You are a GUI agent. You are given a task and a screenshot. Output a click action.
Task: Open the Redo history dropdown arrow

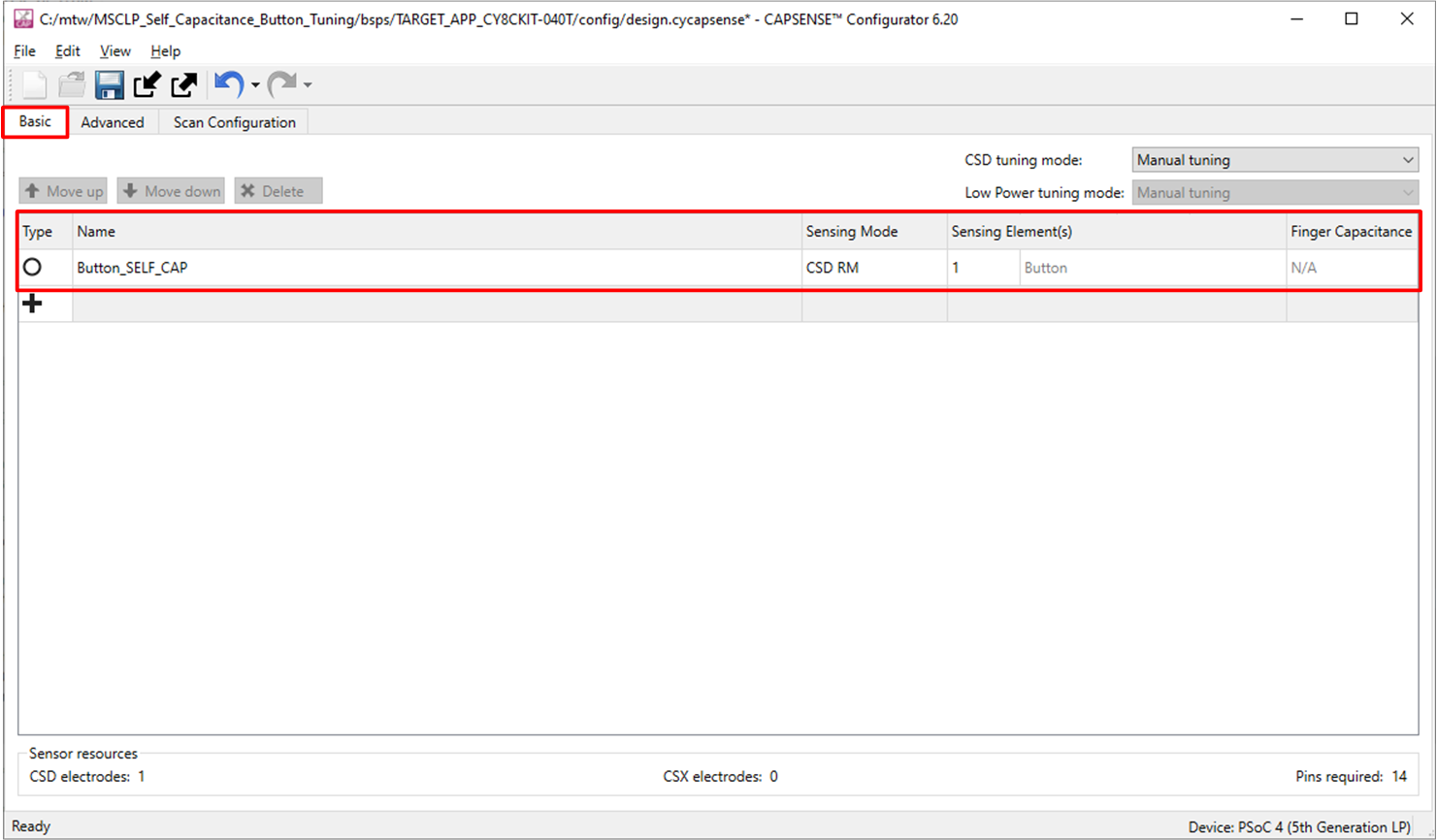tap(308, 85)
